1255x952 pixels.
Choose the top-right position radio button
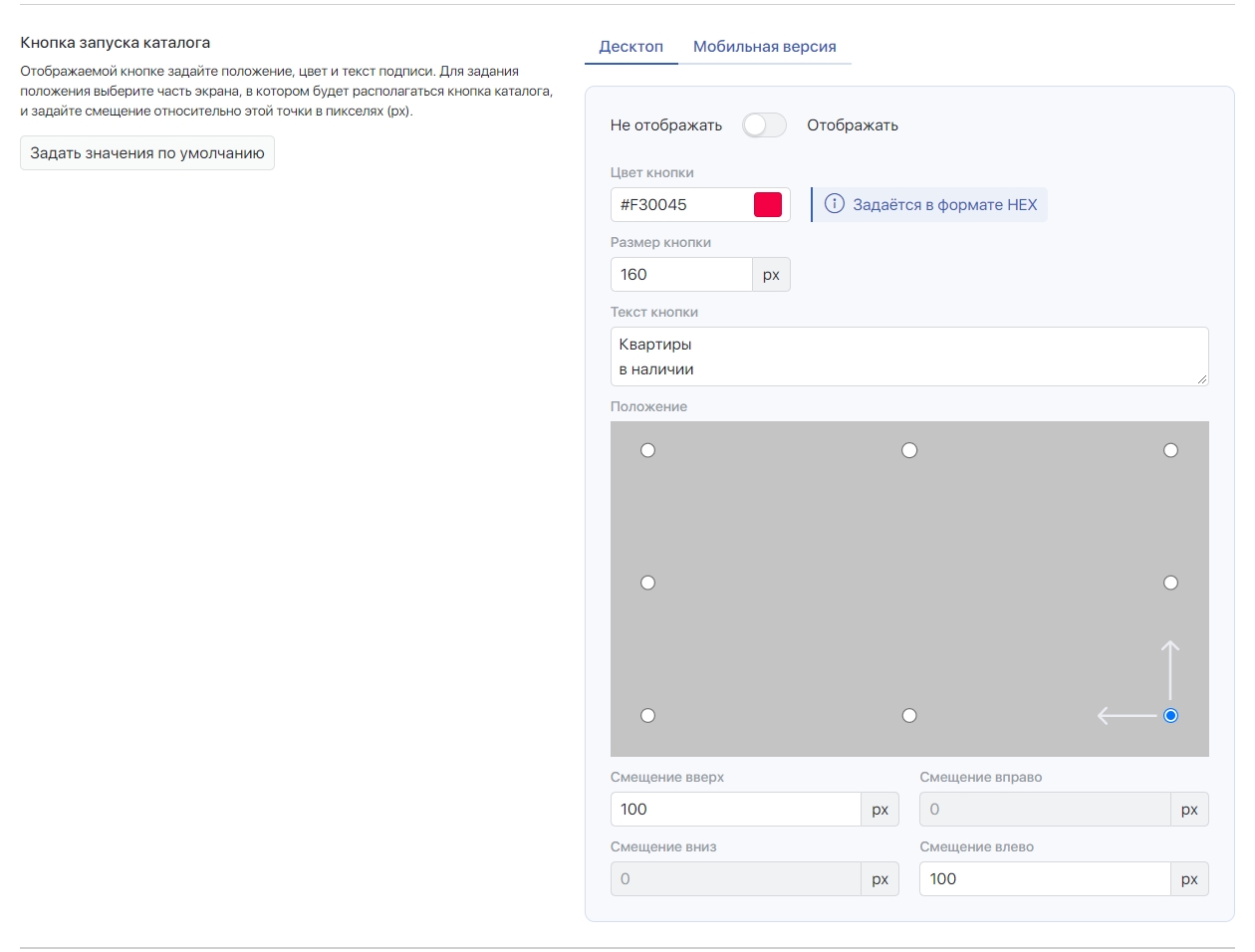click(1170, 450)
